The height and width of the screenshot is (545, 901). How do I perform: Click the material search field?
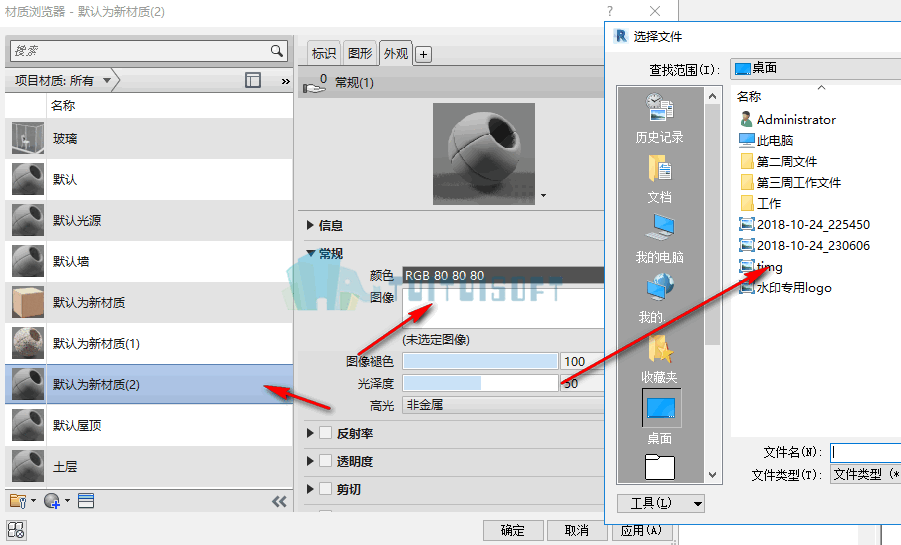[x=140, y=51]
